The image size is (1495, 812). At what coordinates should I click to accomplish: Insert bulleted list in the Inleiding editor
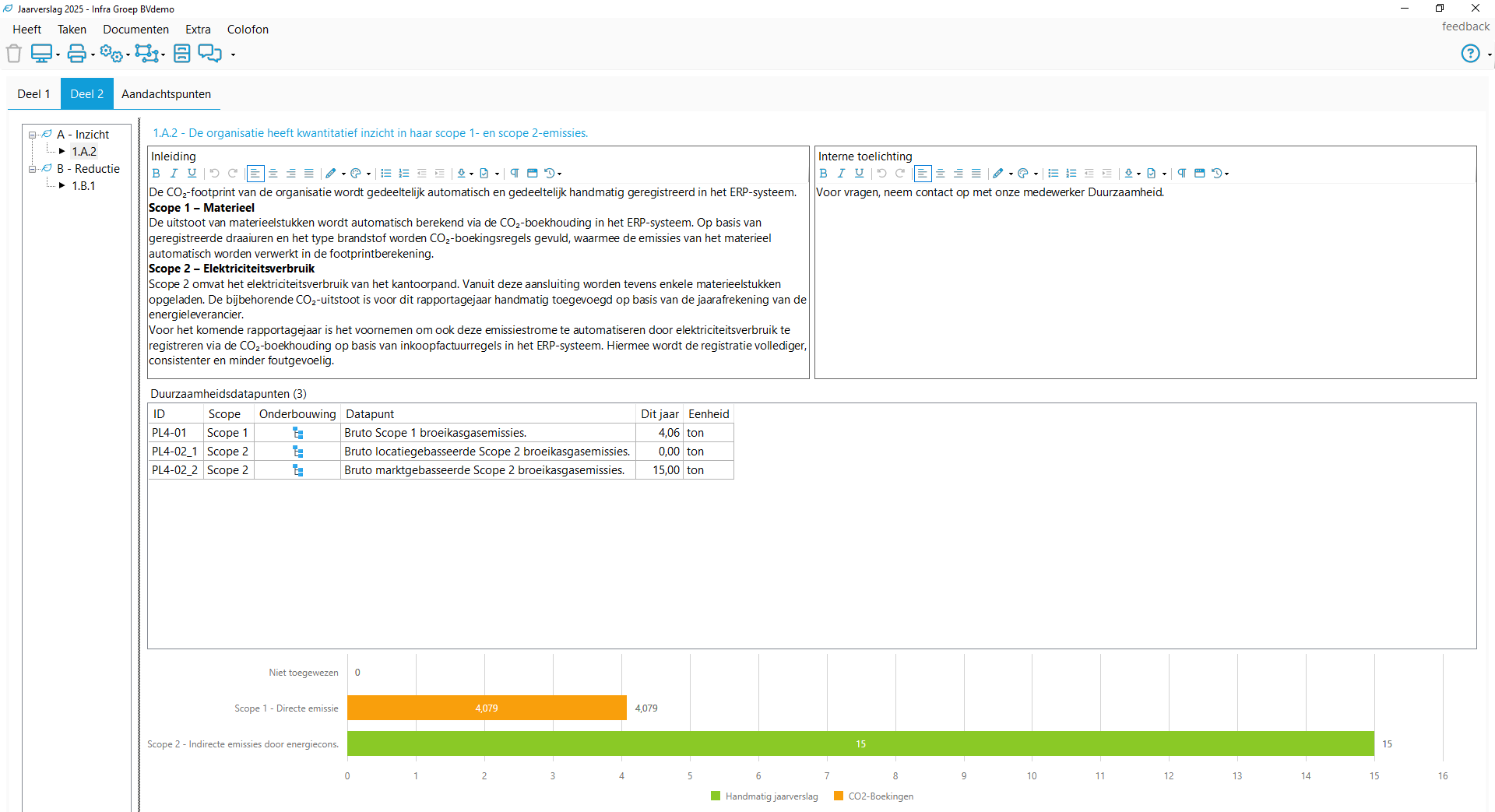pos(386,174)
